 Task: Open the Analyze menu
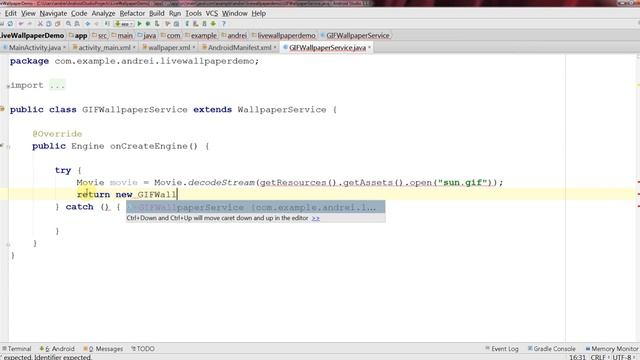tap(103, 13)
